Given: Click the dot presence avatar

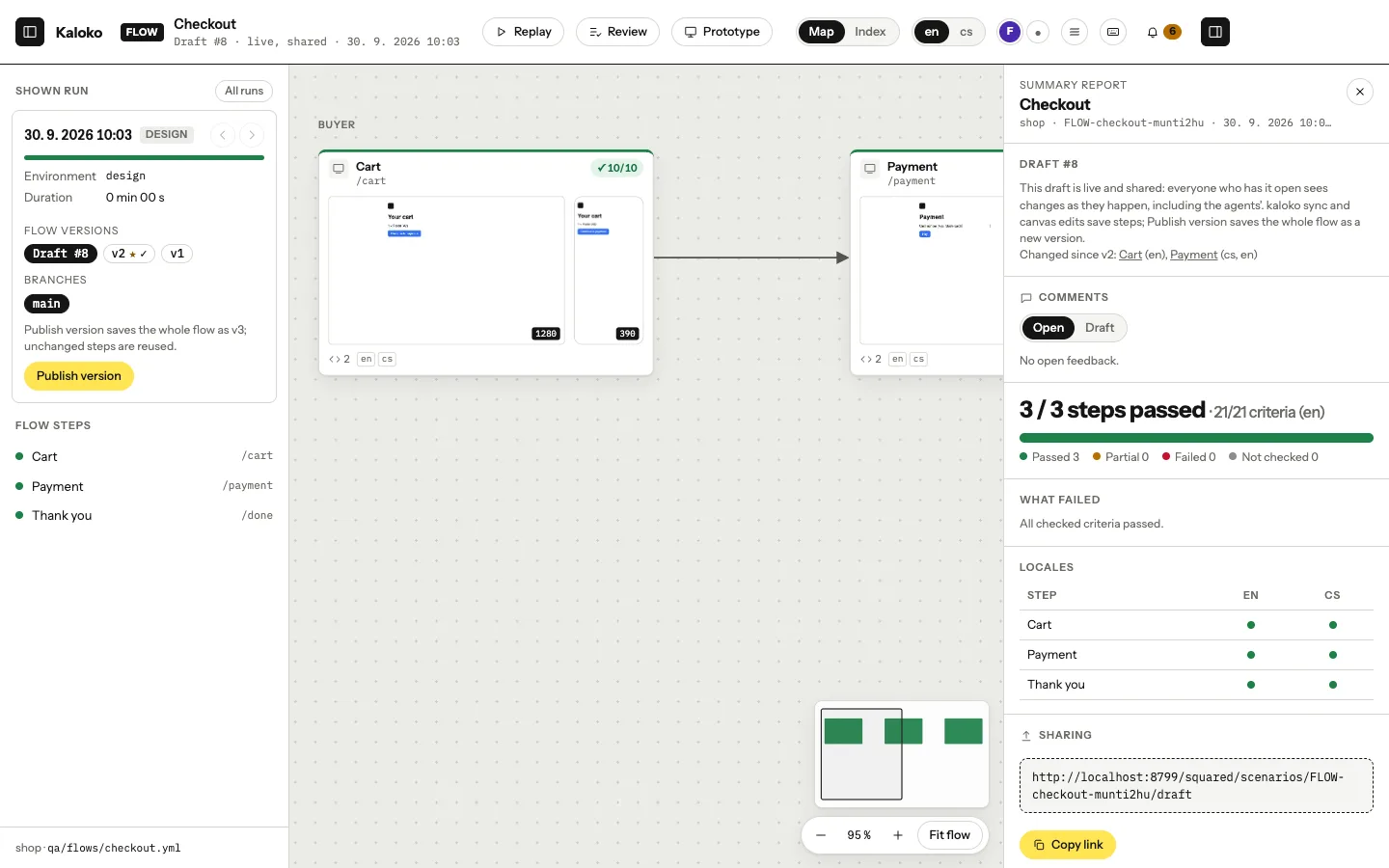Looking at the screenshot, I should coord(1038,32).
